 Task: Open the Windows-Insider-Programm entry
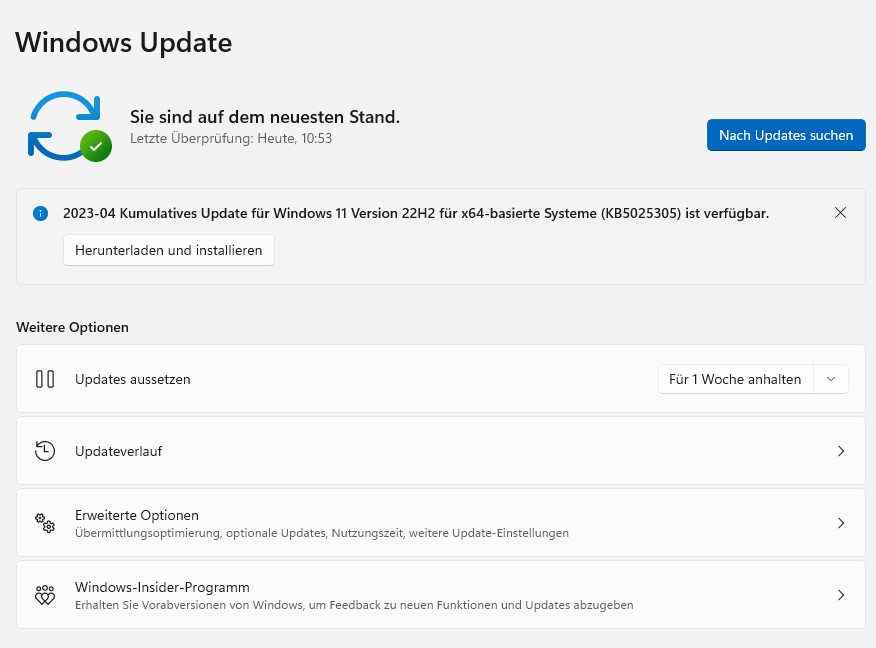pos(162,587)
